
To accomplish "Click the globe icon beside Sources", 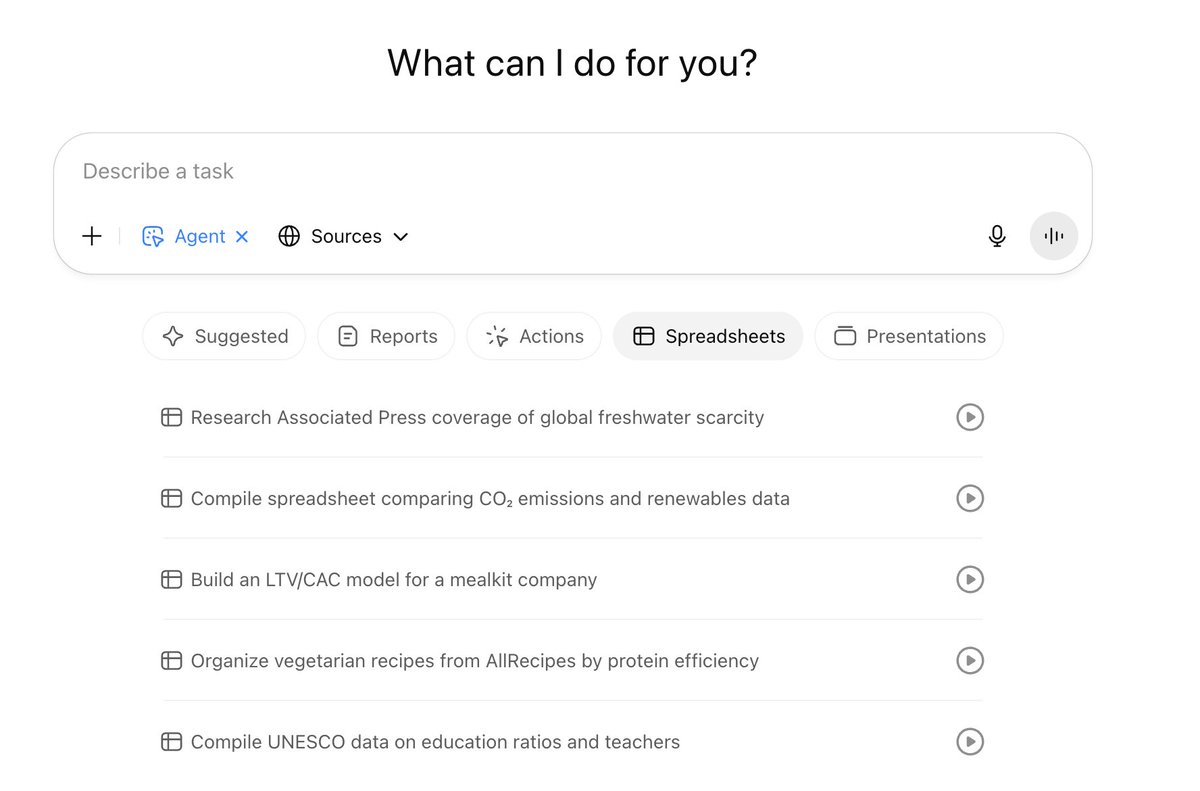I will click(x=289, y=236).
